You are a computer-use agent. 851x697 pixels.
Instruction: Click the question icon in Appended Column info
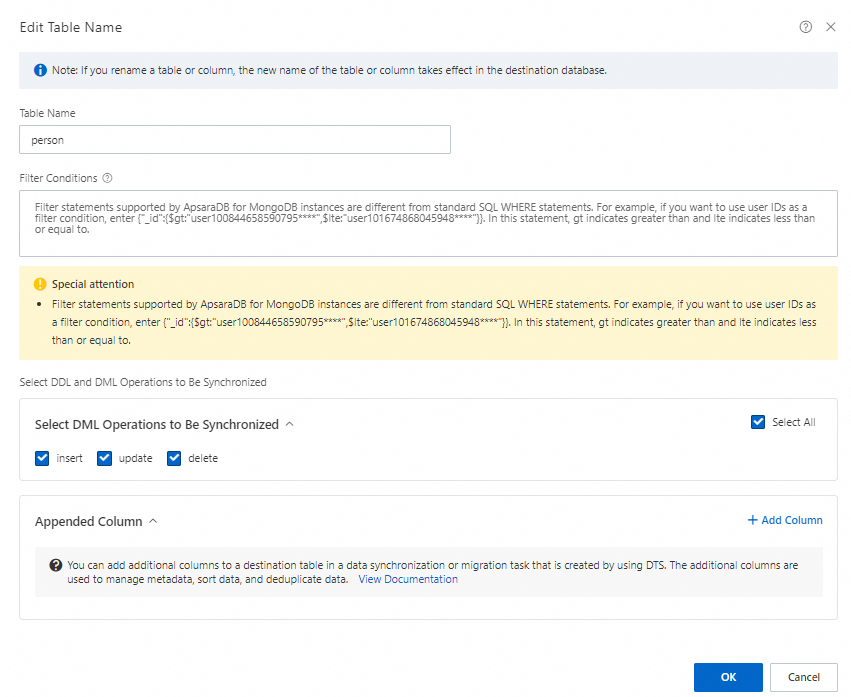[56, 565]
